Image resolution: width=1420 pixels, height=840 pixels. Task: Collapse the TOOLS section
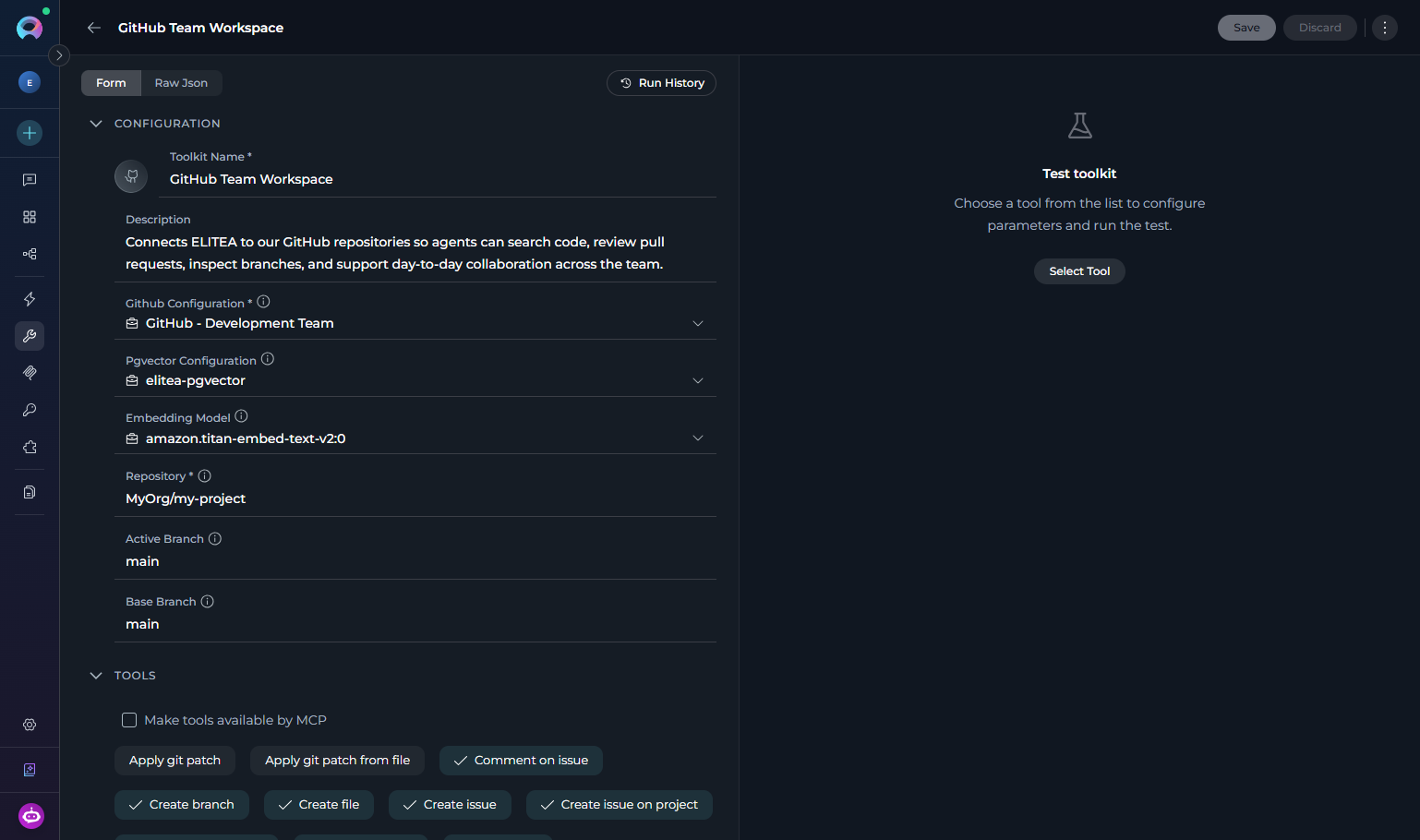click(96, 676)
